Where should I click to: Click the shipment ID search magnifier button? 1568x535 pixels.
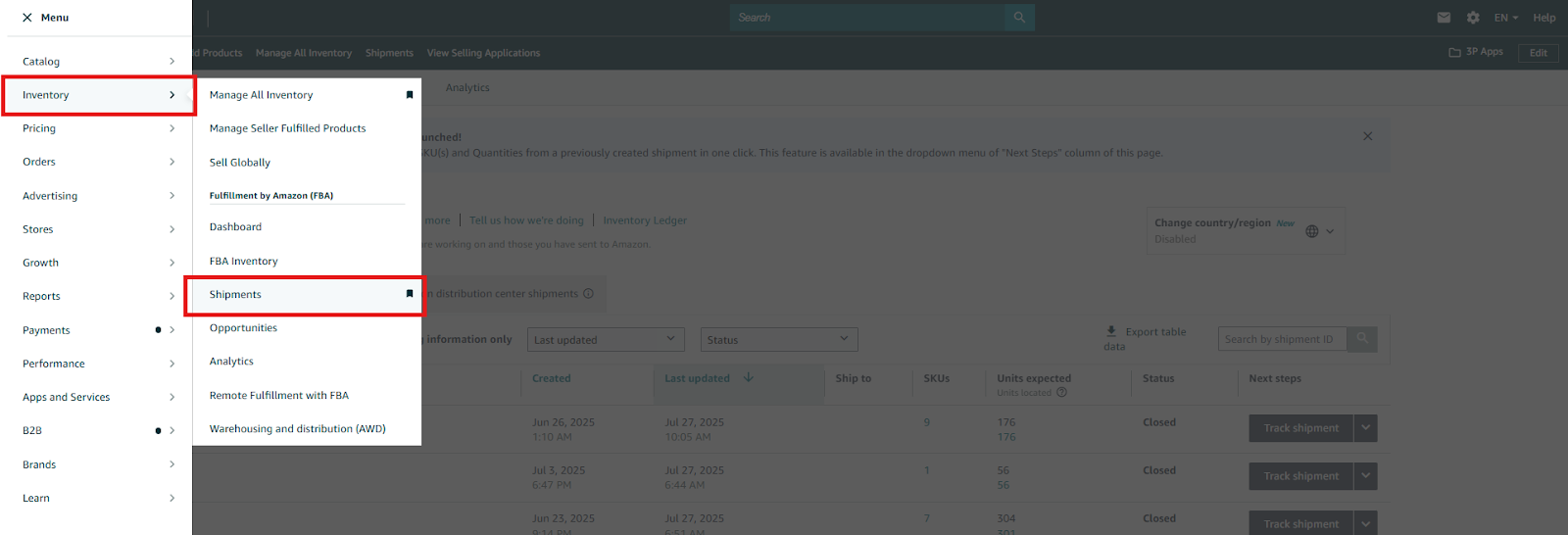(1362, 339)
